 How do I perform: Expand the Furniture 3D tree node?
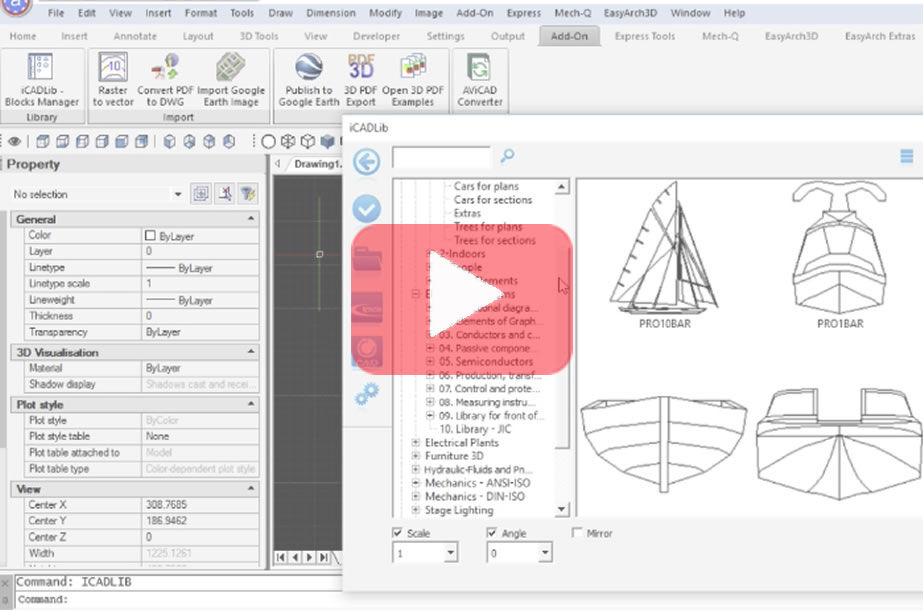click(x=416, y=456)
